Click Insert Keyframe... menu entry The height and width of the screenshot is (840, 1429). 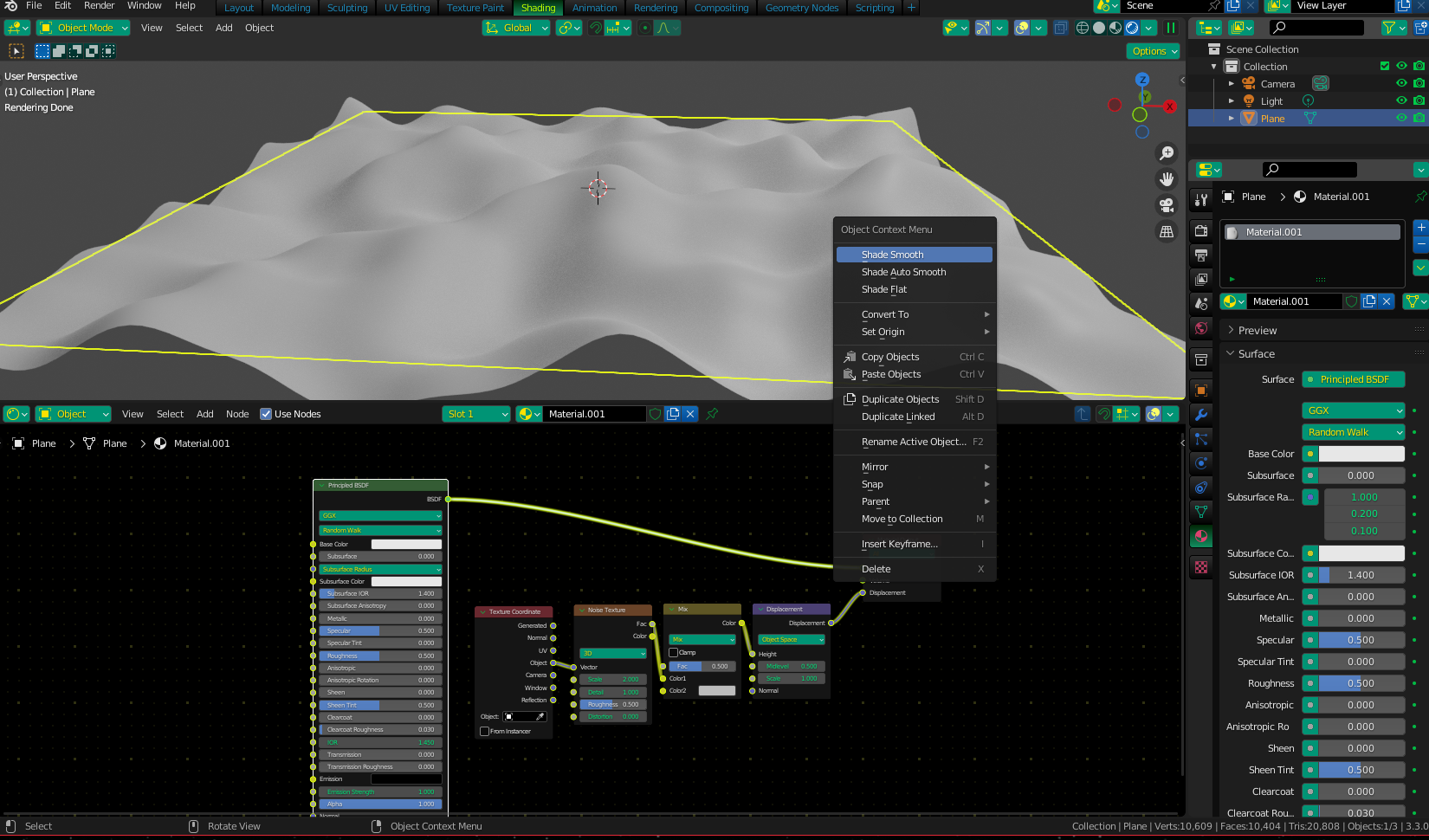(915, 544)
